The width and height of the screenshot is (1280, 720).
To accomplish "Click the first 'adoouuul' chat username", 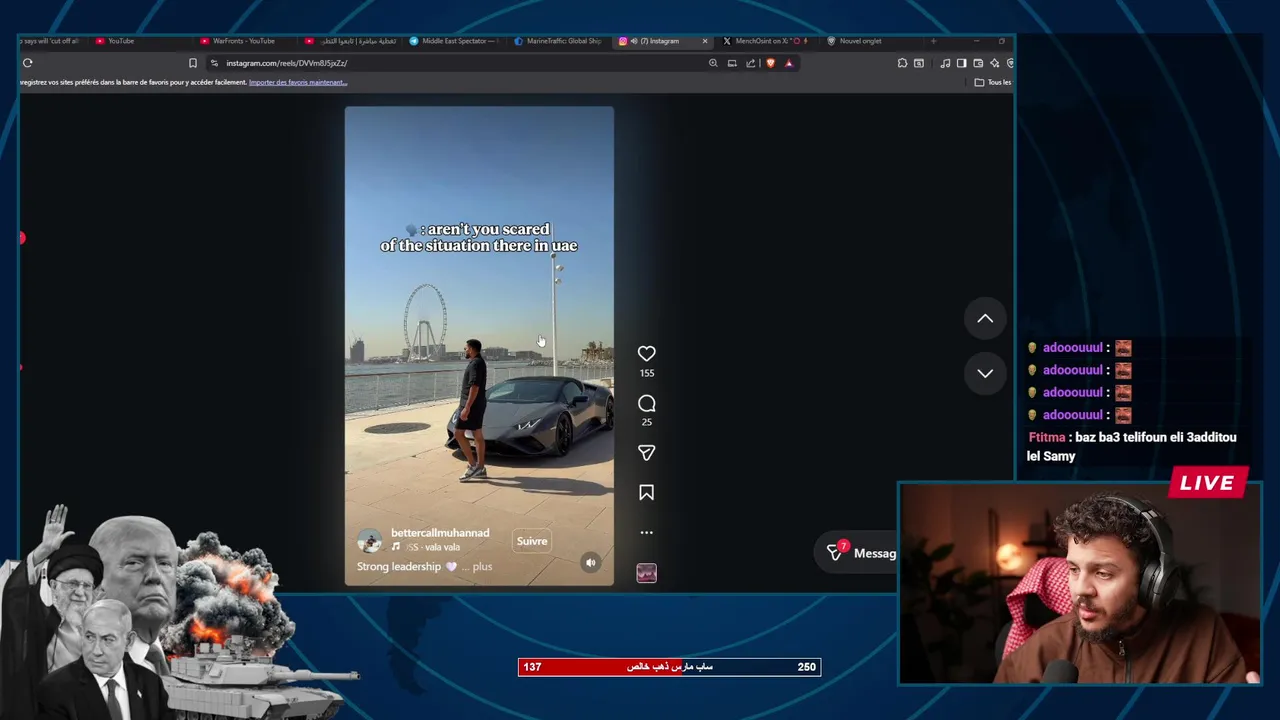I will pos(1072,348).
